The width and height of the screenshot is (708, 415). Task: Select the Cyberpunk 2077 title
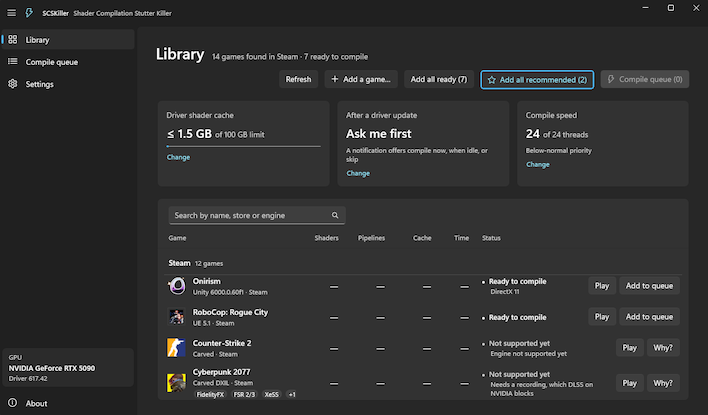(x=221, y=372)
